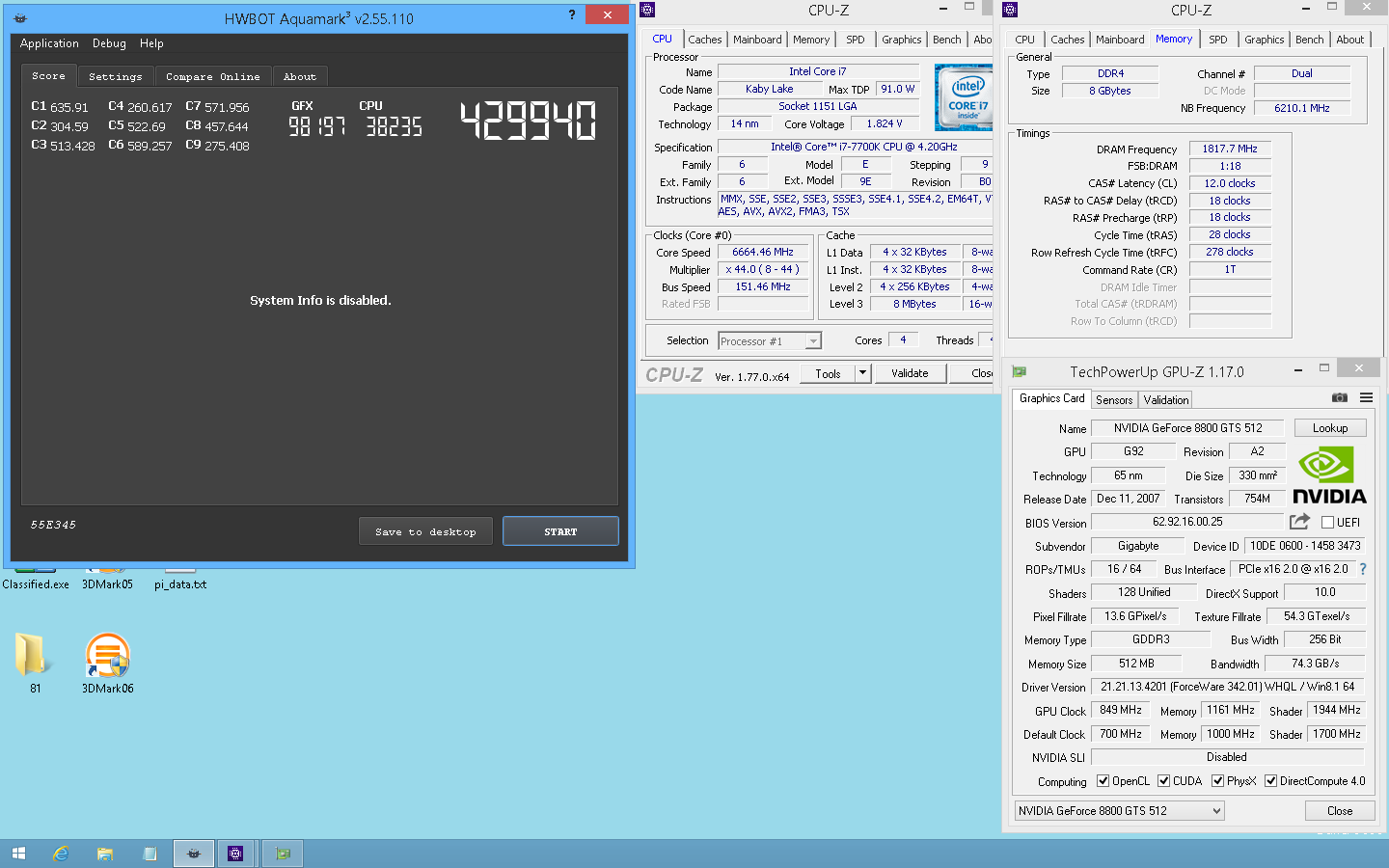Open File Explorer from the taskbar
The image size is (1389, 868).
point(105,854)
